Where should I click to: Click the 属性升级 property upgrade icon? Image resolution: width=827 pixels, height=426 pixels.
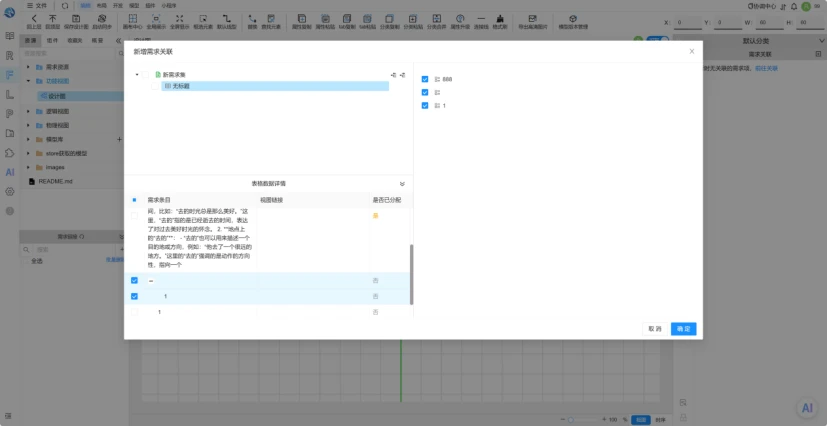point(460,18)
